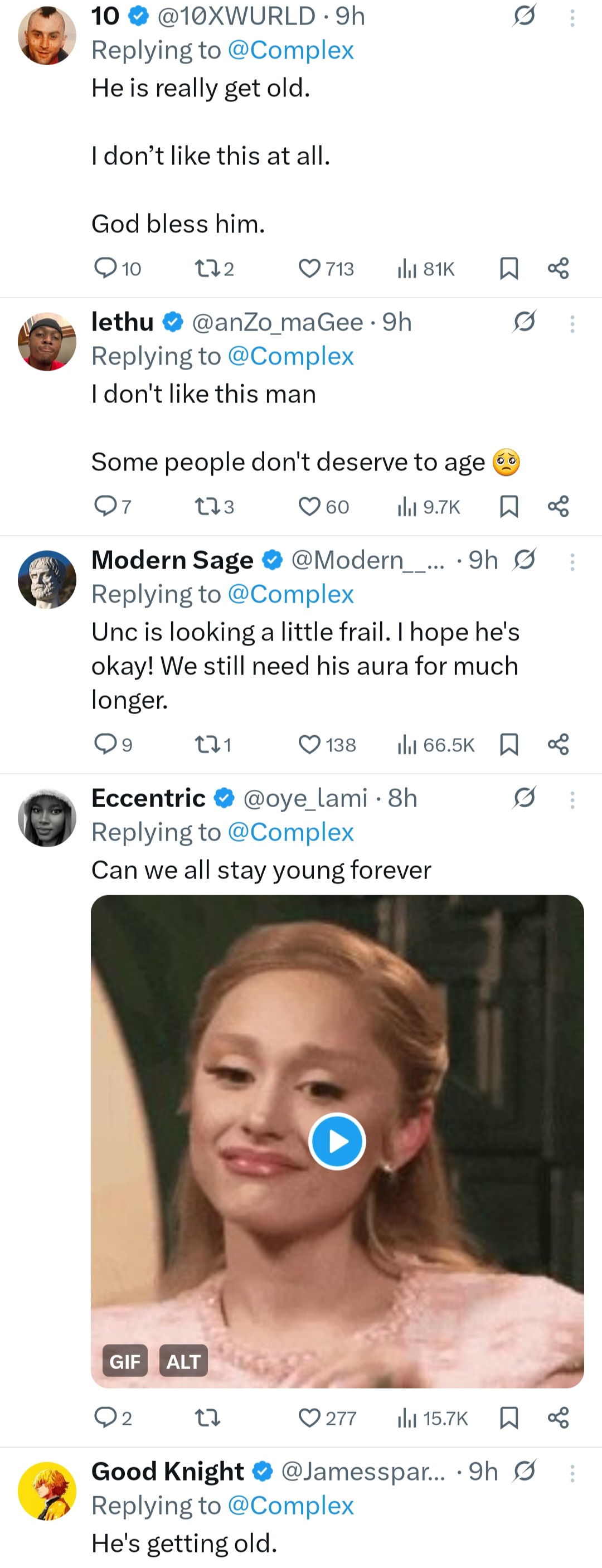Open Modern Sage's profile picture
This screenshot has width=602, height=1568.
[47, 580]
